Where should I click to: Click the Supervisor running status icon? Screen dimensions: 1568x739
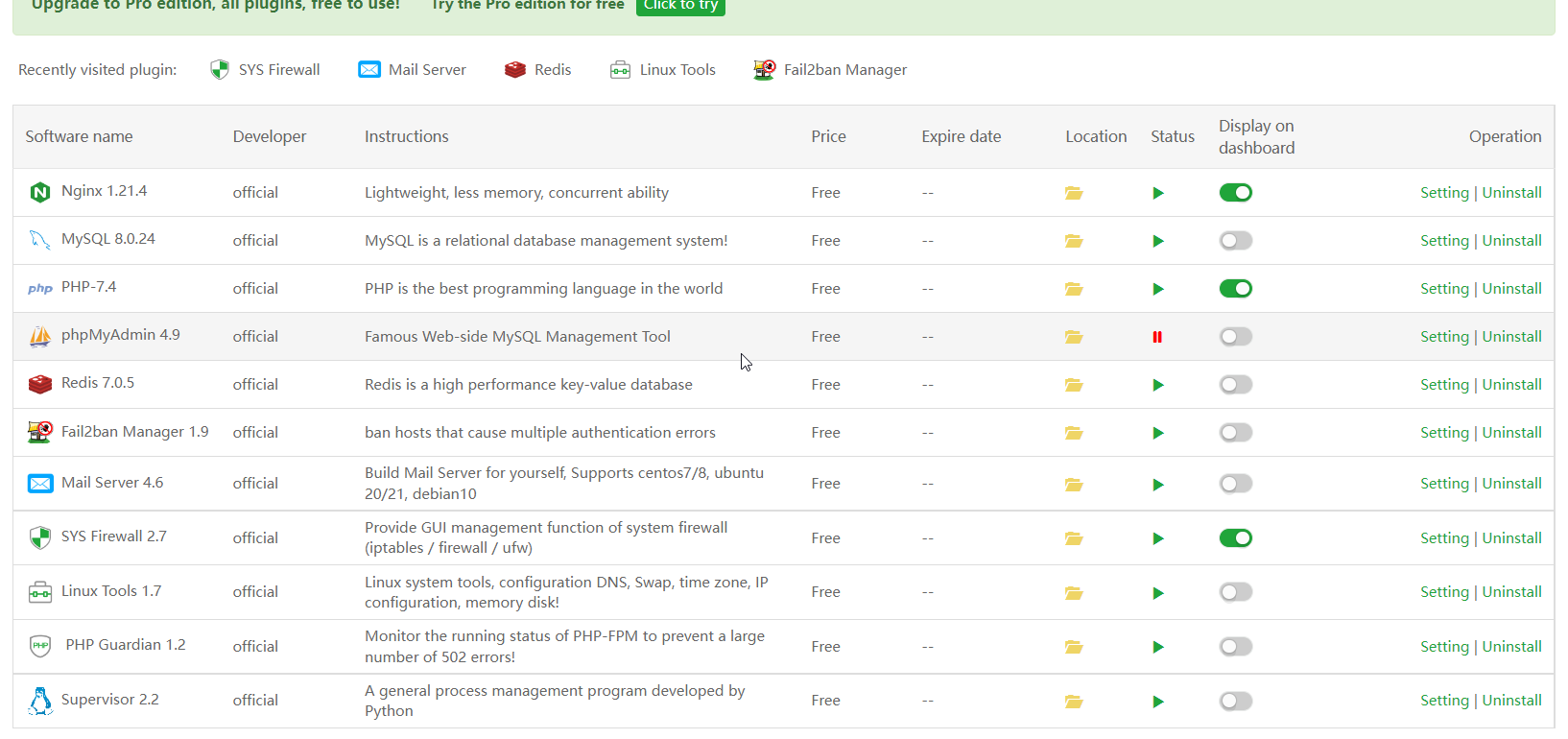pyautogui.click(x=1158, y=702)
